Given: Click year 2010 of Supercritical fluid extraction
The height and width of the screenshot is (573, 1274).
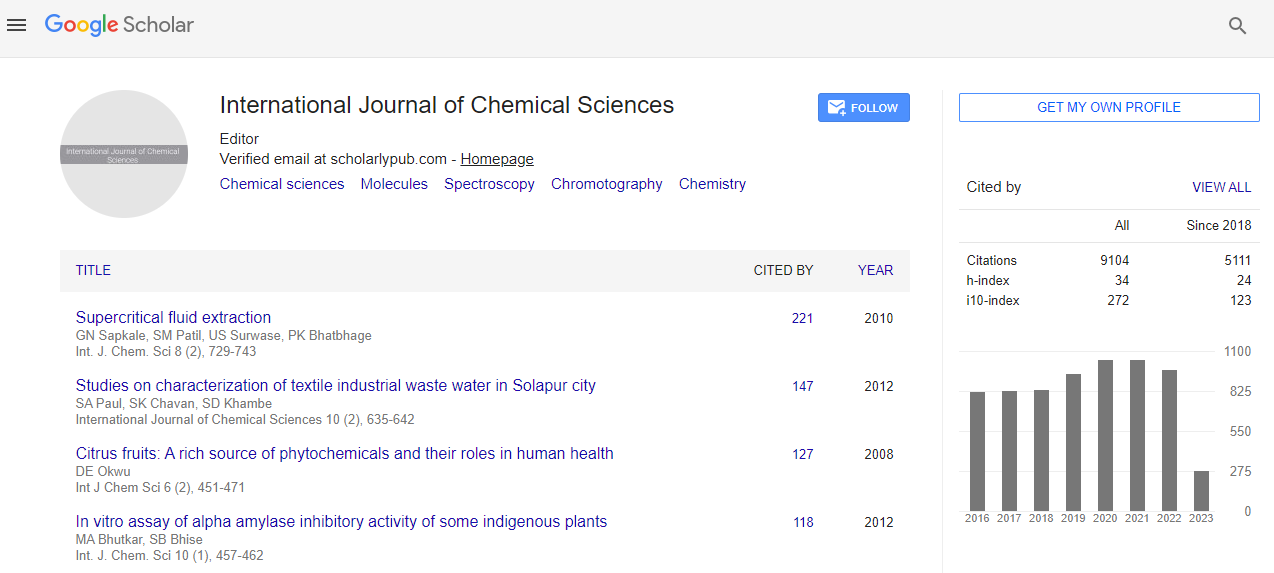Looking at the screenshot, I should 879,319.
